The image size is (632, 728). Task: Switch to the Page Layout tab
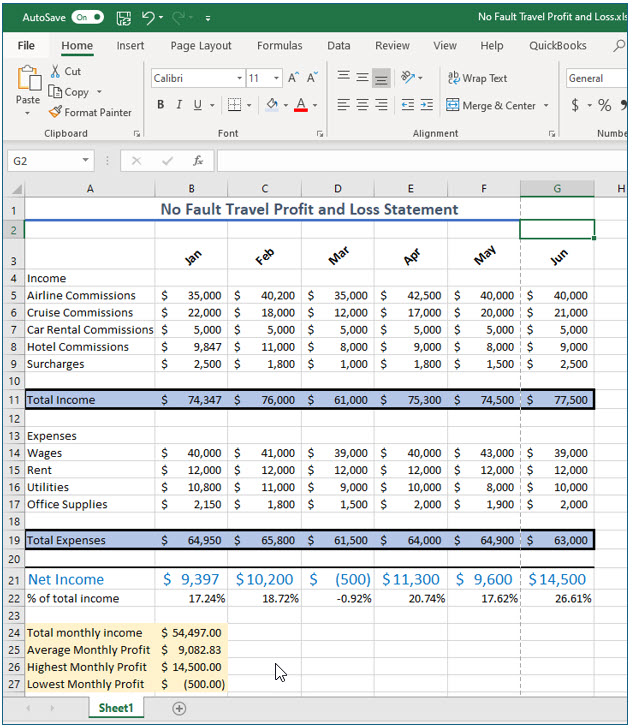[x=201, y=46]
